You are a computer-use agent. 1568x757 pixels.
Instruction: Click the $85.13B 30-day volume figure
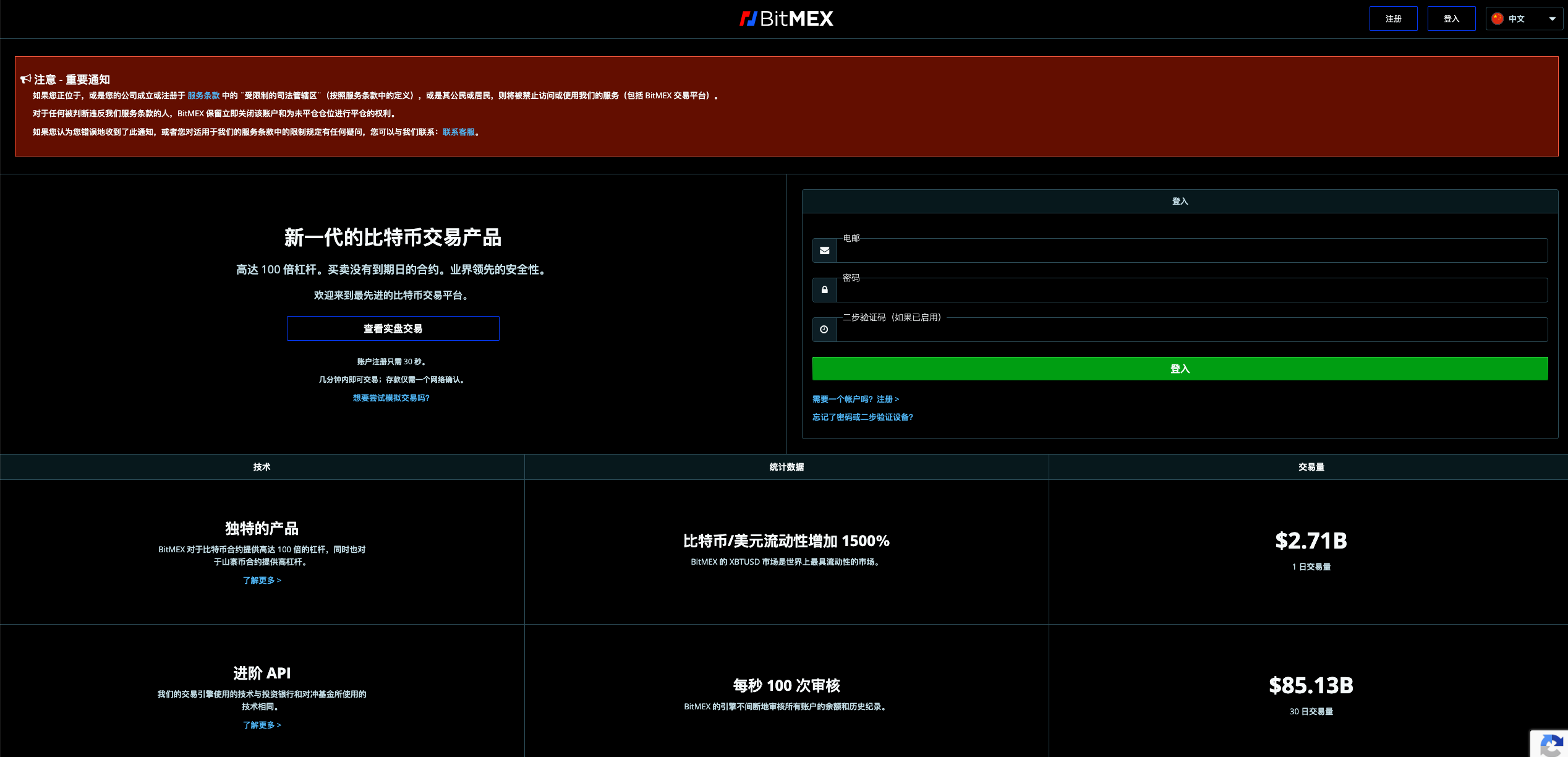(1311, 685)
